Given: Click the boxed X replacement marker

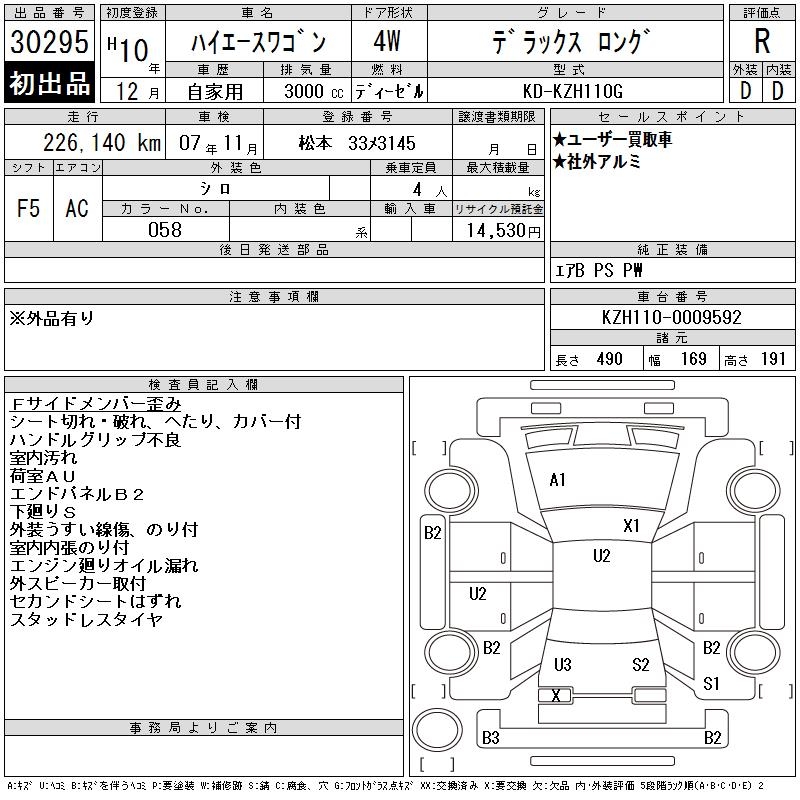Looking at the screenshot, I should (556, 695).
